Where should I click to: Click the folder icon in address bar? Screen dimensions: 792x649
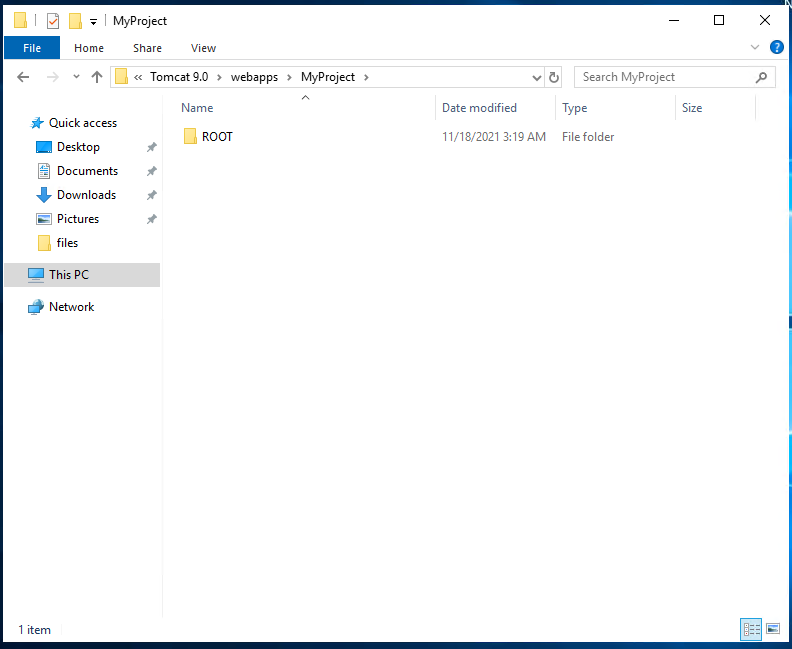coord(121,77)
